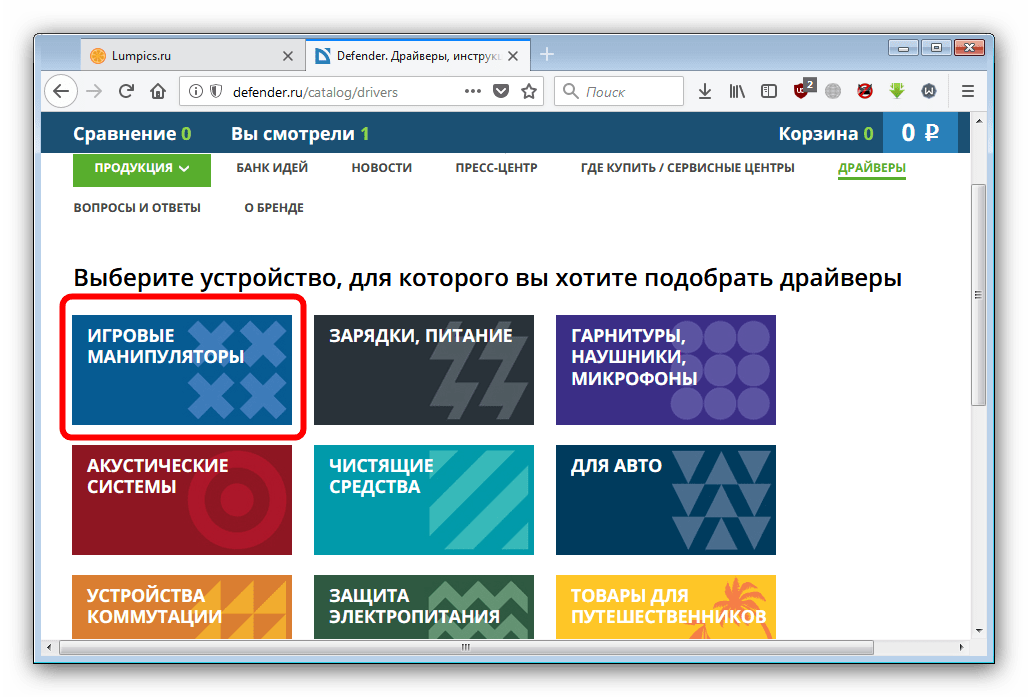Open the НОВОСТИ menu item
This screenshot has height=697, width=1028.
[x=381, y=168]
